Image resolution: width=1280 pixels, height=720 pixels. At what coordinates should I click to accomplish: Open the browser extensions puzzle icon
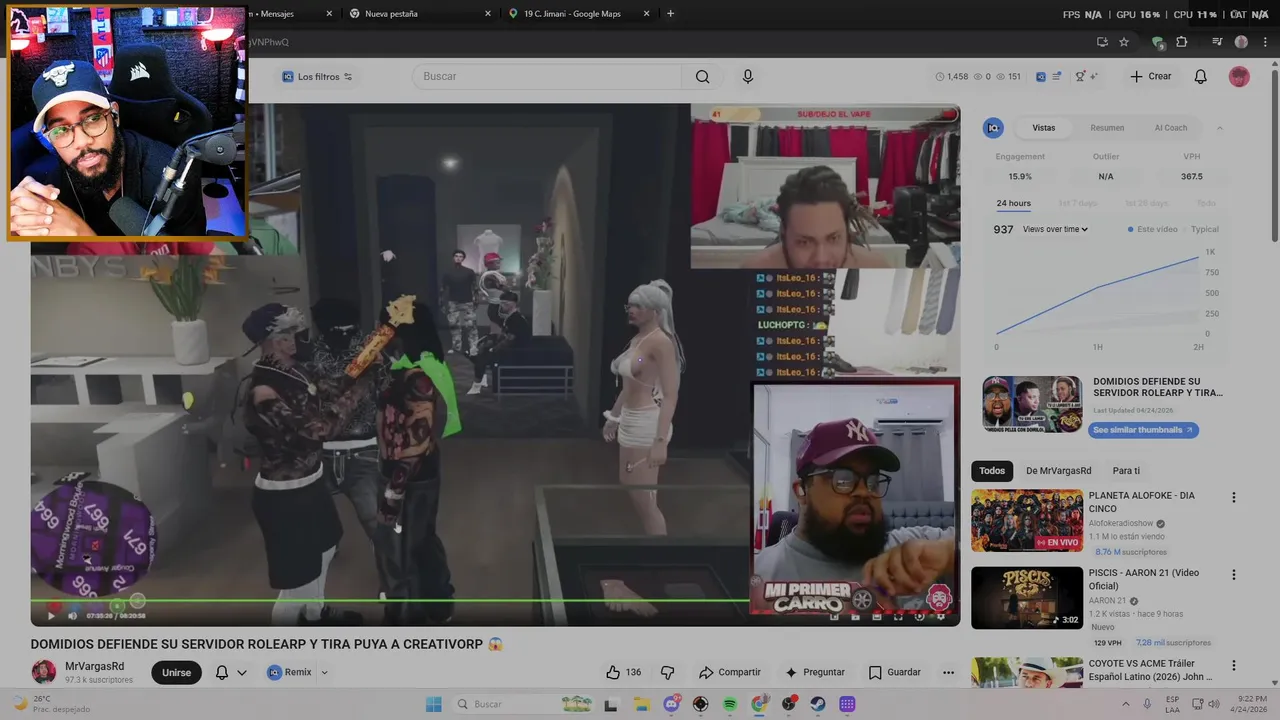coord(1182,42)
